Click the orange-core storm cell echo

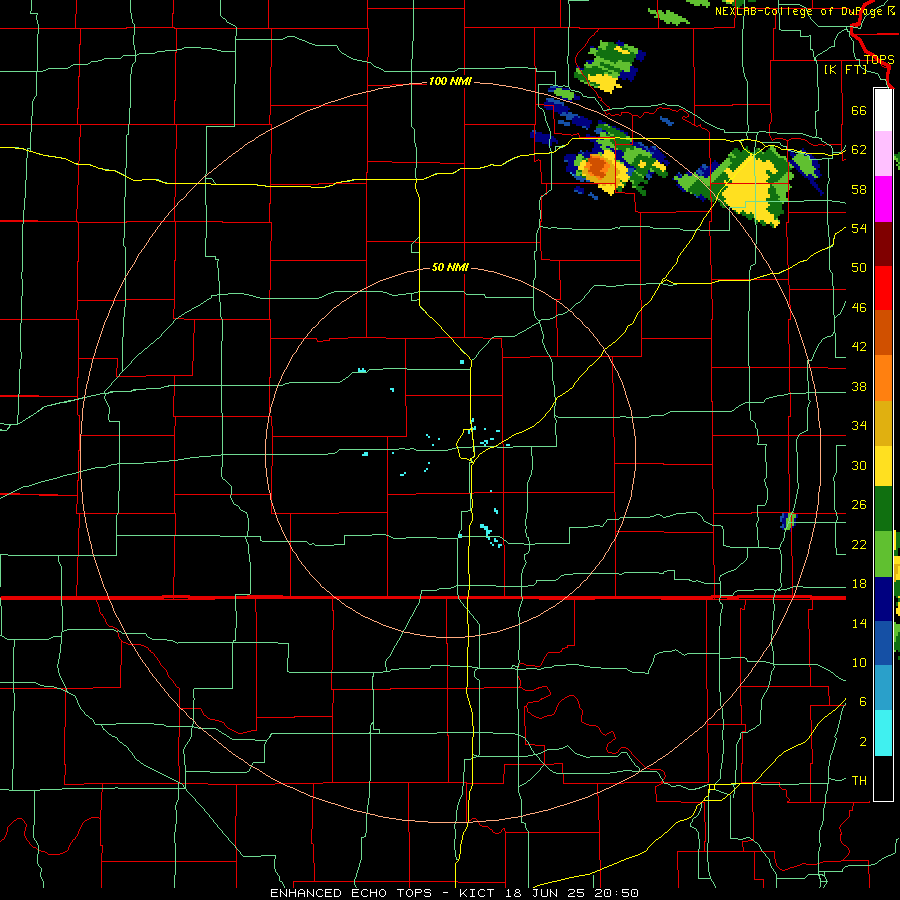click(x=599, y=168)
